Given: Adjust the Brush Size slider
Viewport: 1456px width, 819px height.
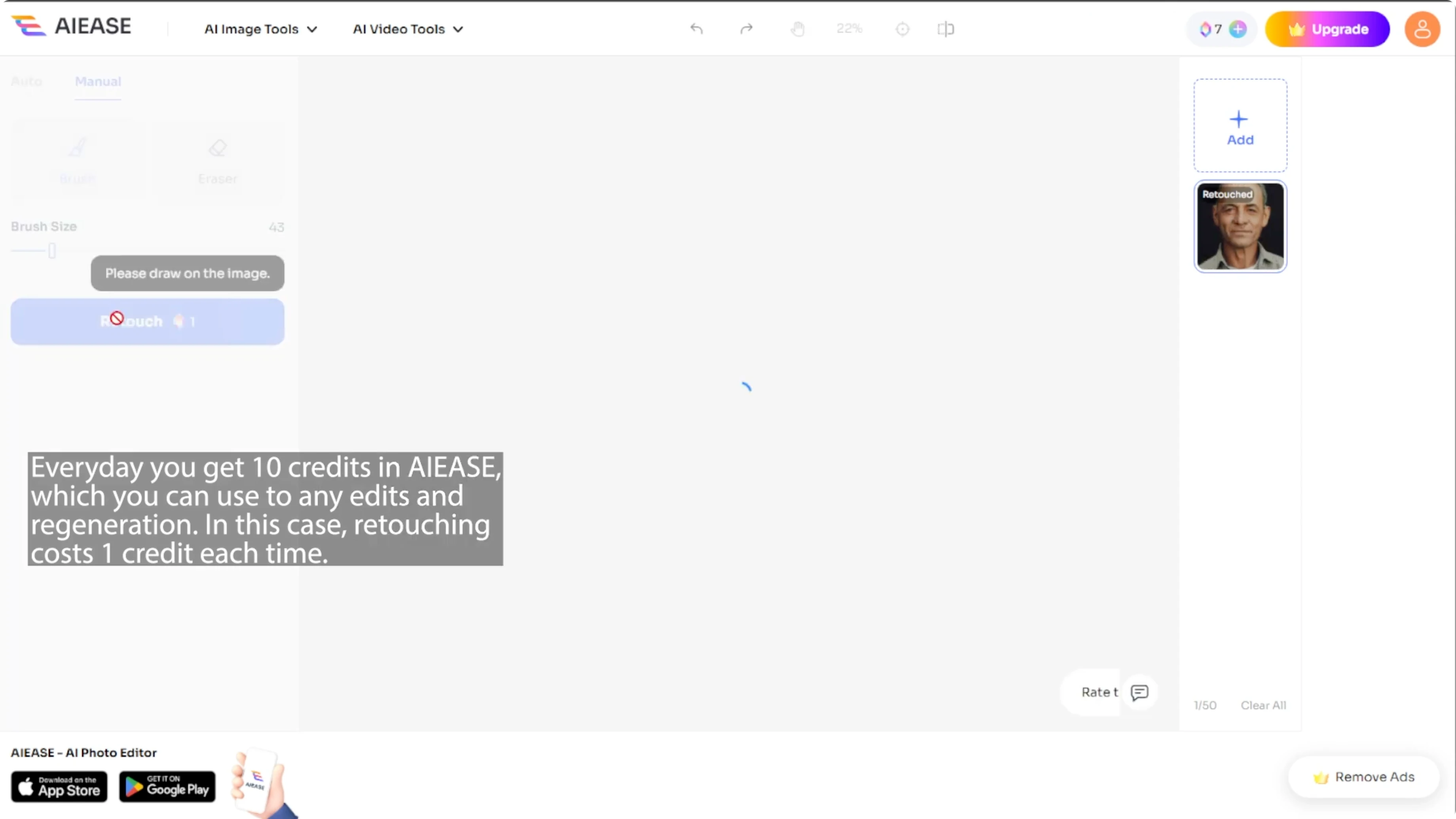Looking at the screenshot, I should tap(52, 250).
